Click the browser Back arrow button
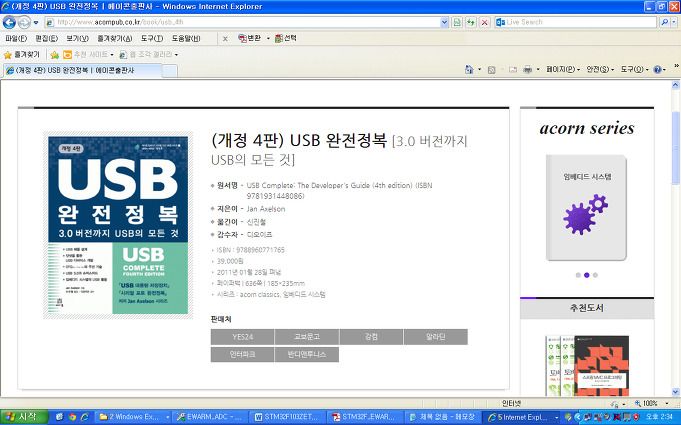This screenshot has height=425, width=681. click(9, 22)
